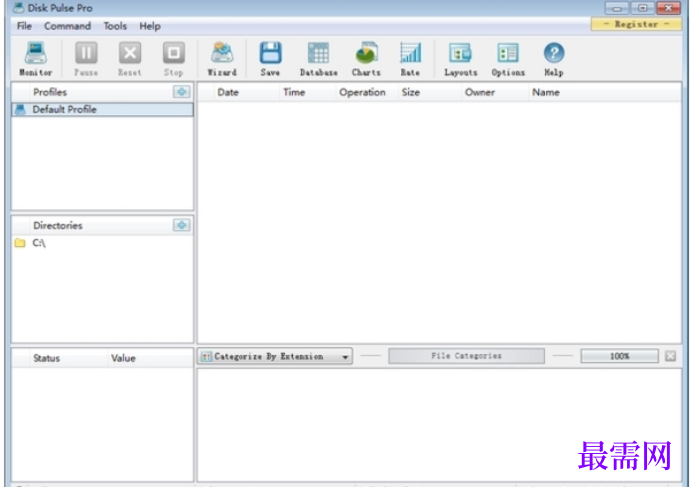Open the File menu

24,26
